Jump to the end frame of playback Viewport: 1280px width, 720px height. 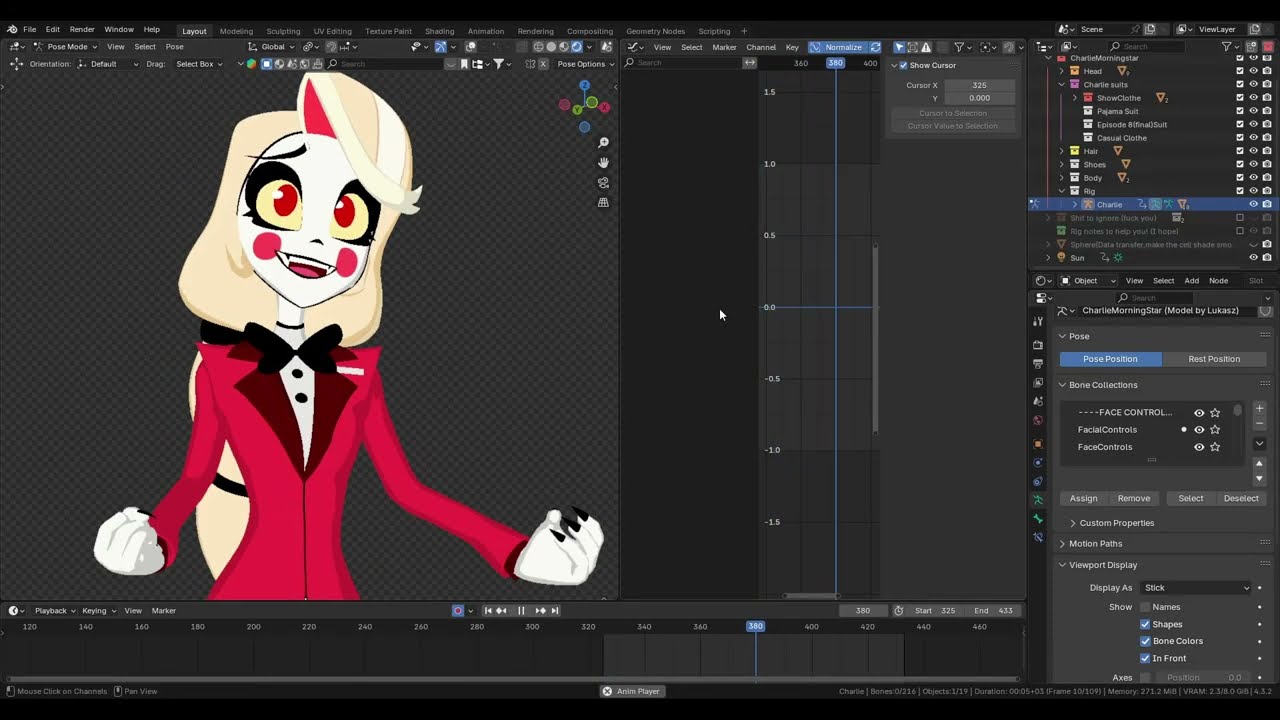[554, 611]
